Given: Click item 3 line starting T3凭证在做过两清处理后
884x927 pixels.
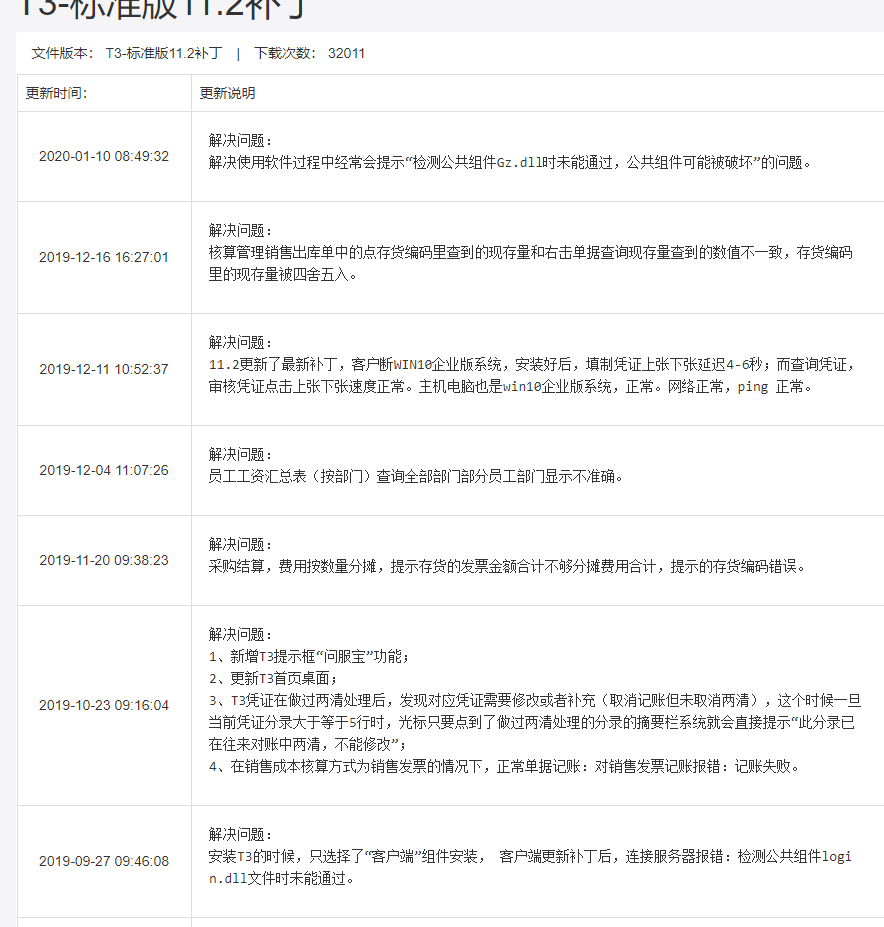Looking at the screenshot, I should tap(535, 700).
